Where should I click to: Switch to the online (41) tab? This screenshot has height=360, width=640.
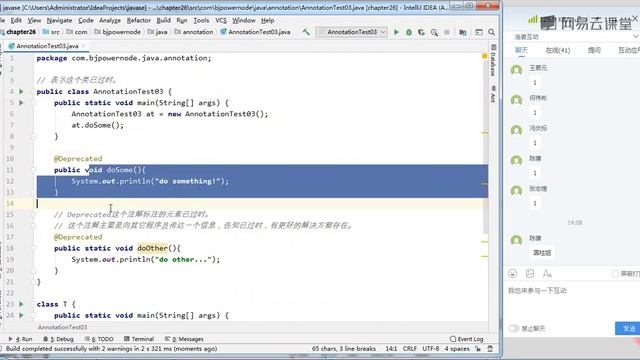(x=558, y=50)
